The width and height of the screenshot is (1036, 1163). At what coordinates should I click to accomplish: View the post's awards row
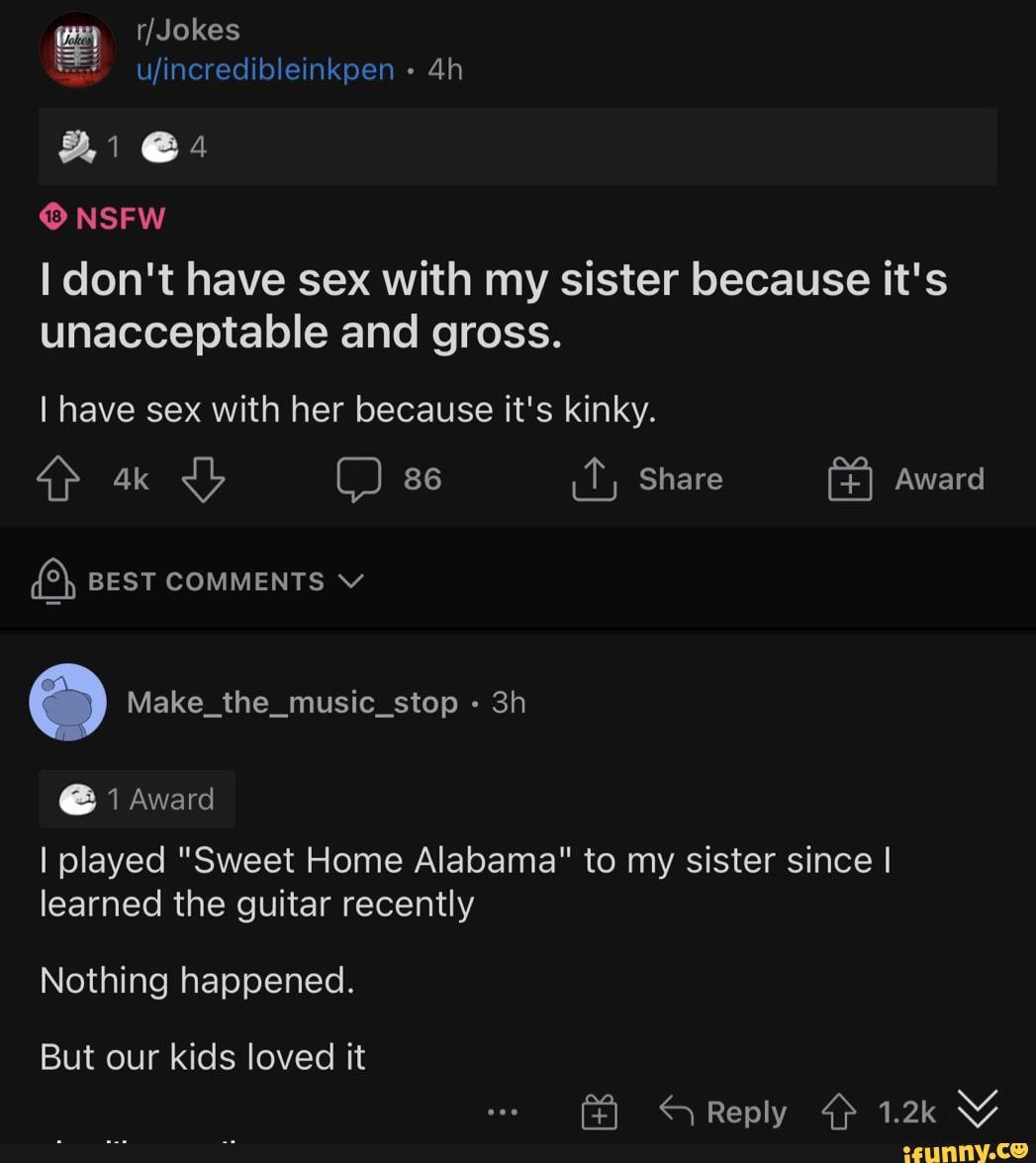124,147
